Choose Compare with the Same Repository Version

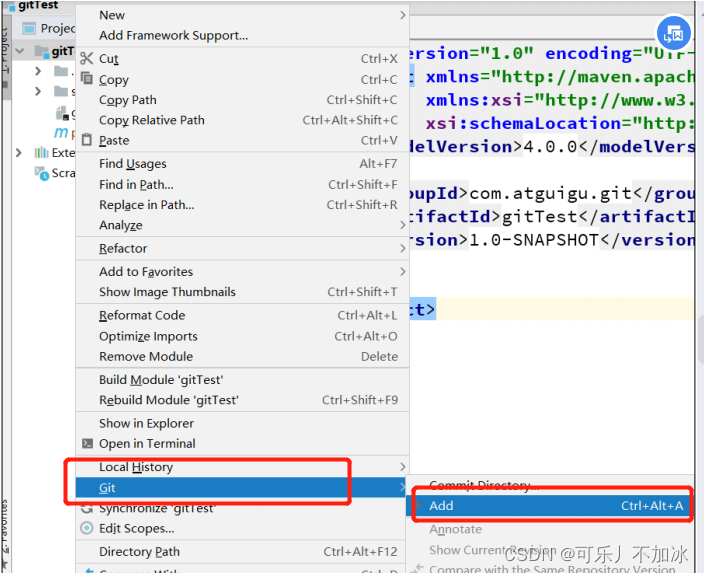[x=550, y=568]
